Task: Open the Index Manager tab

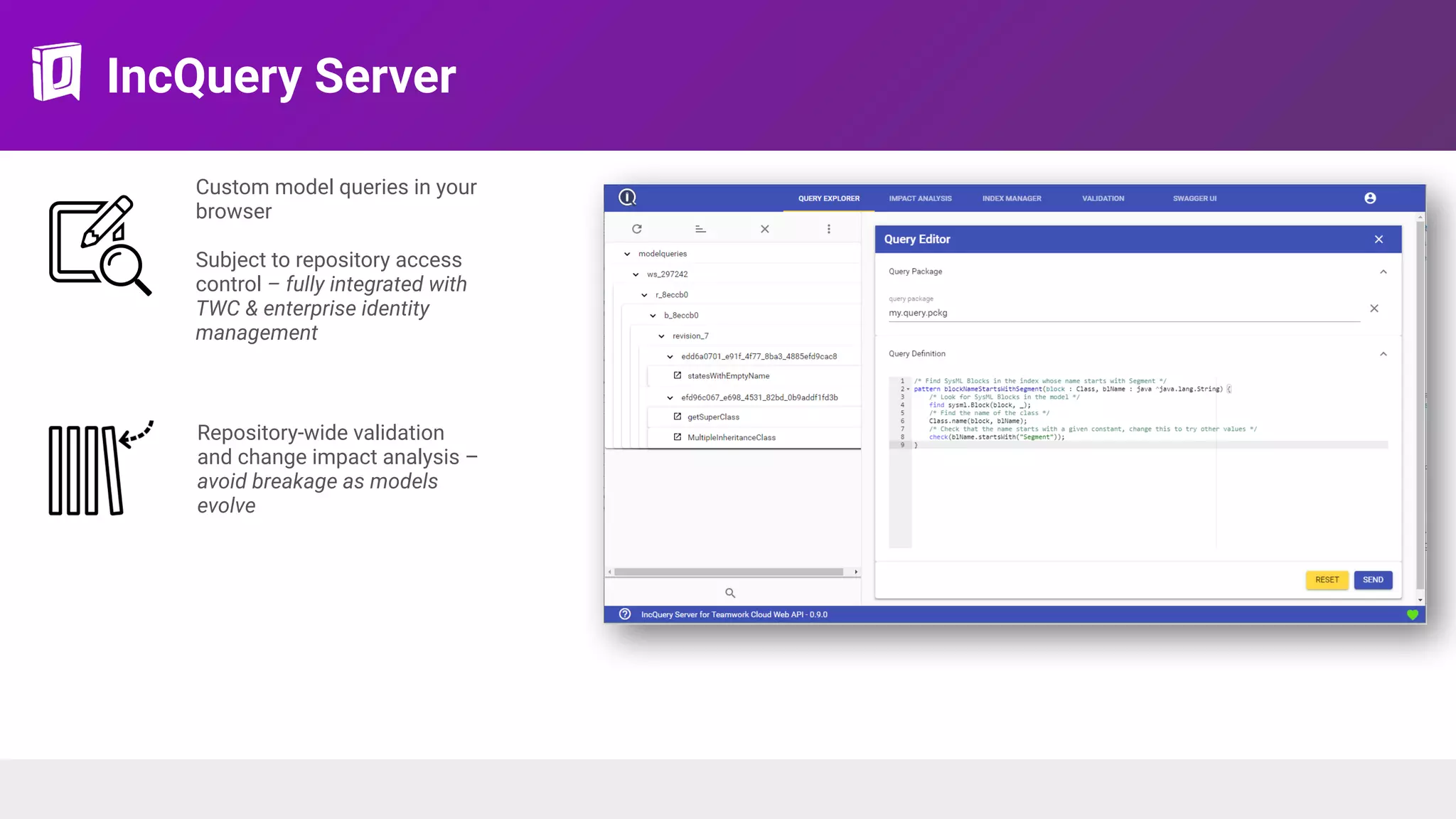Action: click(x=1012, y=198)
